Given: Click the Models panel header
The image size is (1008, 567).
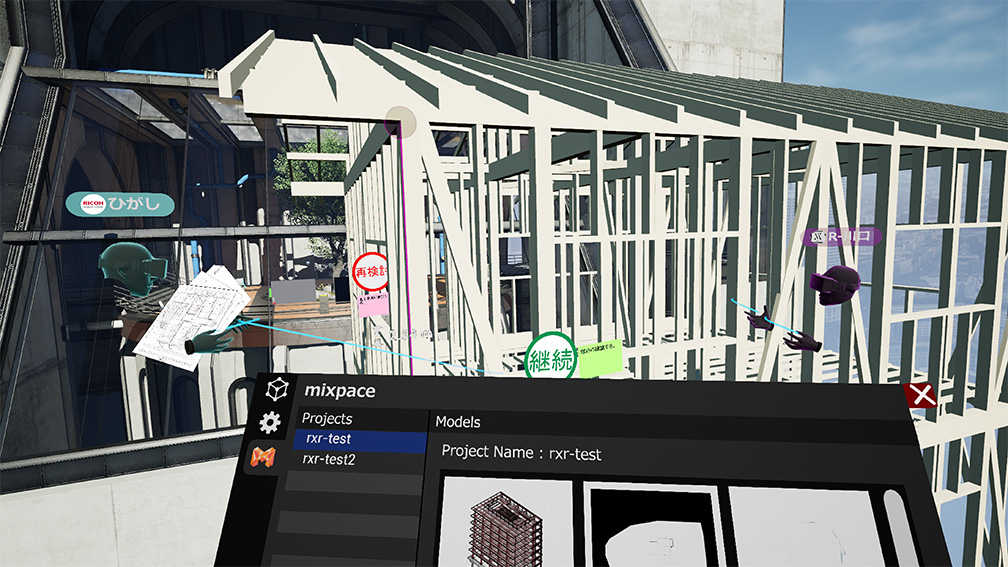Looking at the screenshot, I should click(458, 422).
